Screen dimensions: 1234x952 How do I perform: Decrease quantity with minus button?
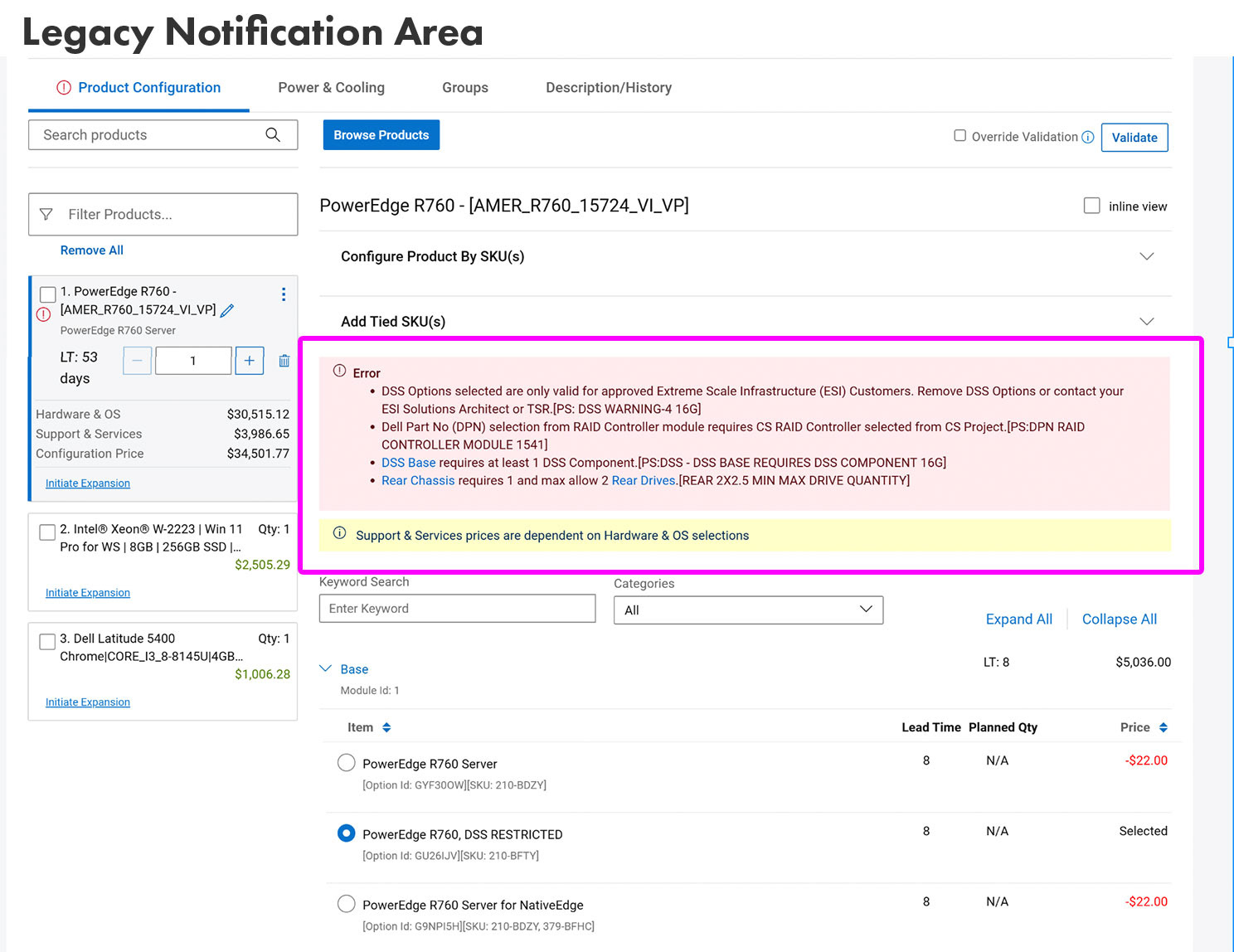pyautogui.click(x=138, y=361)
